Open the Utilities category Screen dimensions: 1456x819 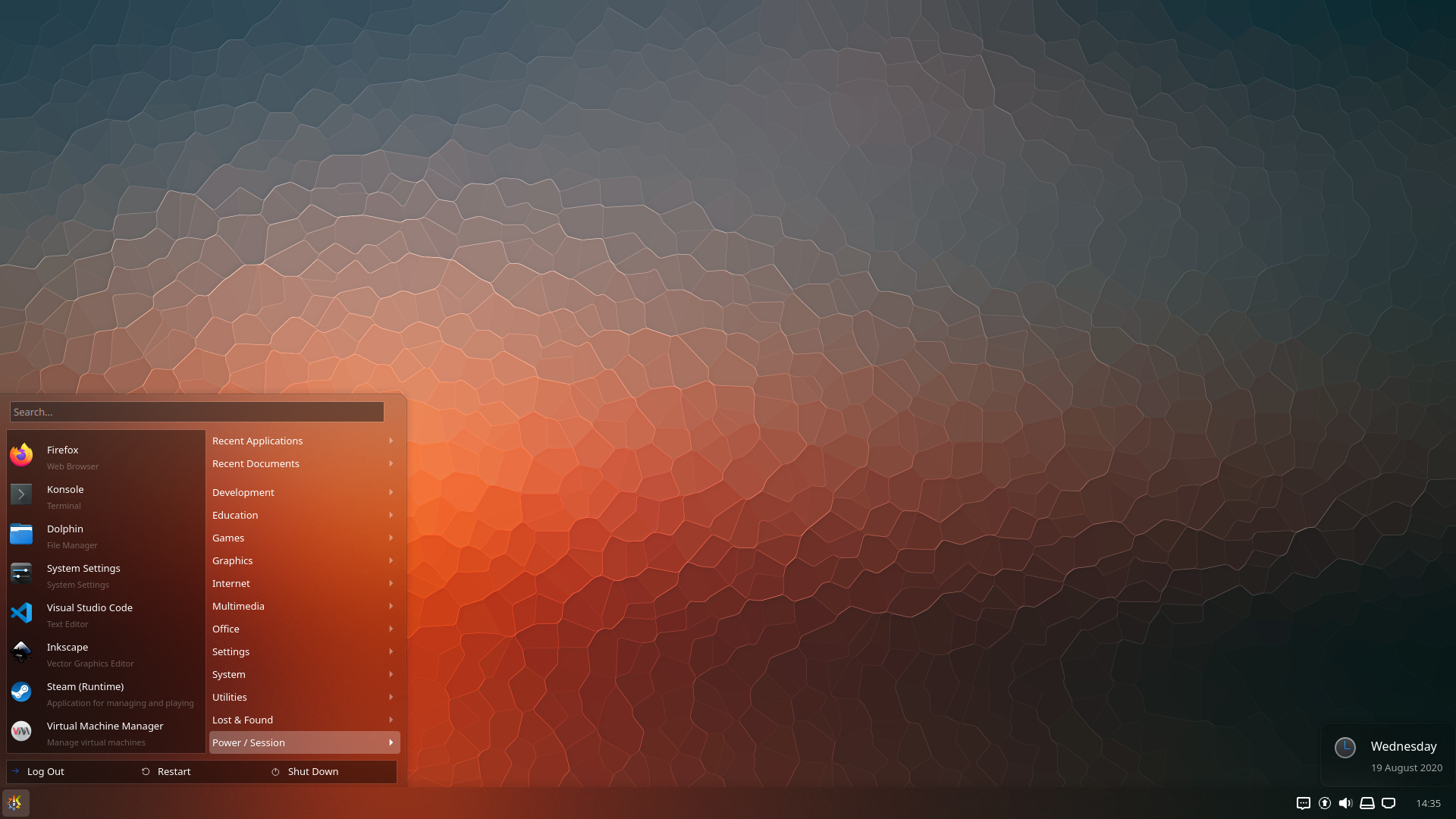click(304, 697)
